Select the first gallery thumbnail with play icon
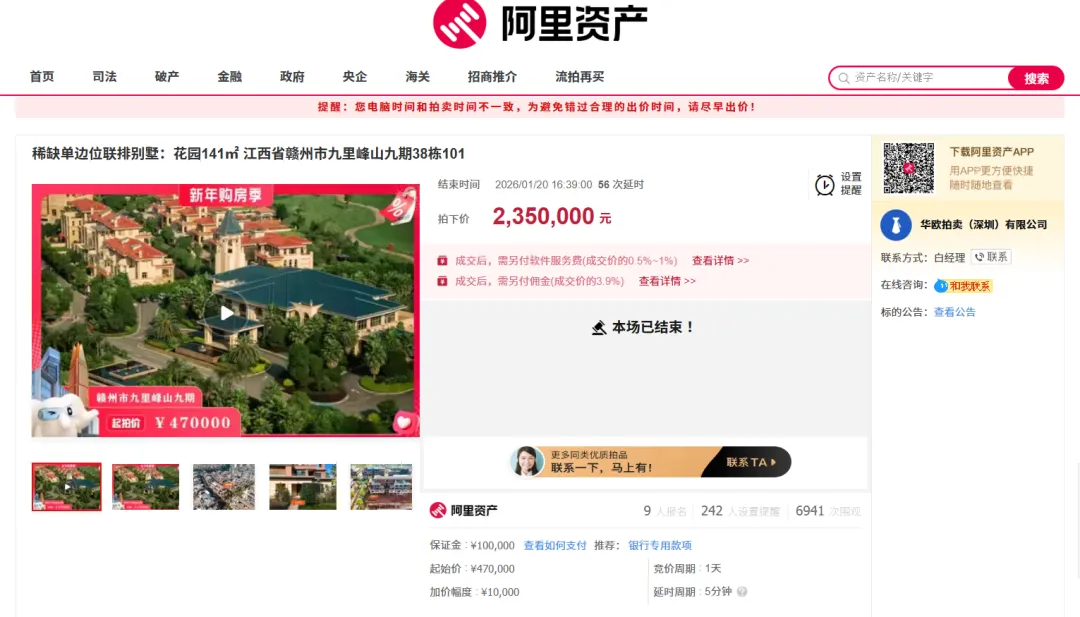 pyautogui.click(x=66, y=487)
